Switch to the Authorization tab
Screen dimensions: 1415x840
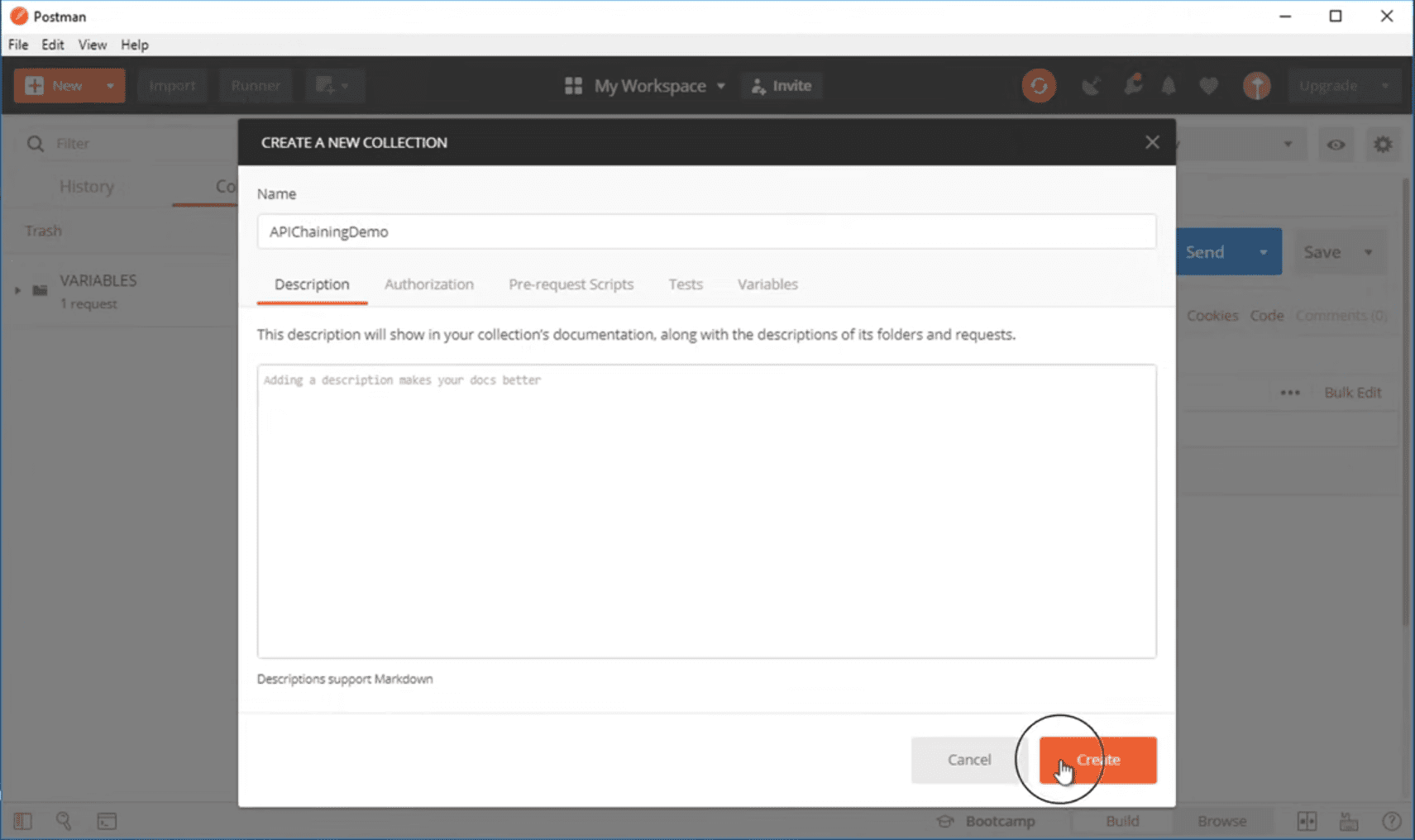click(429, 284)
